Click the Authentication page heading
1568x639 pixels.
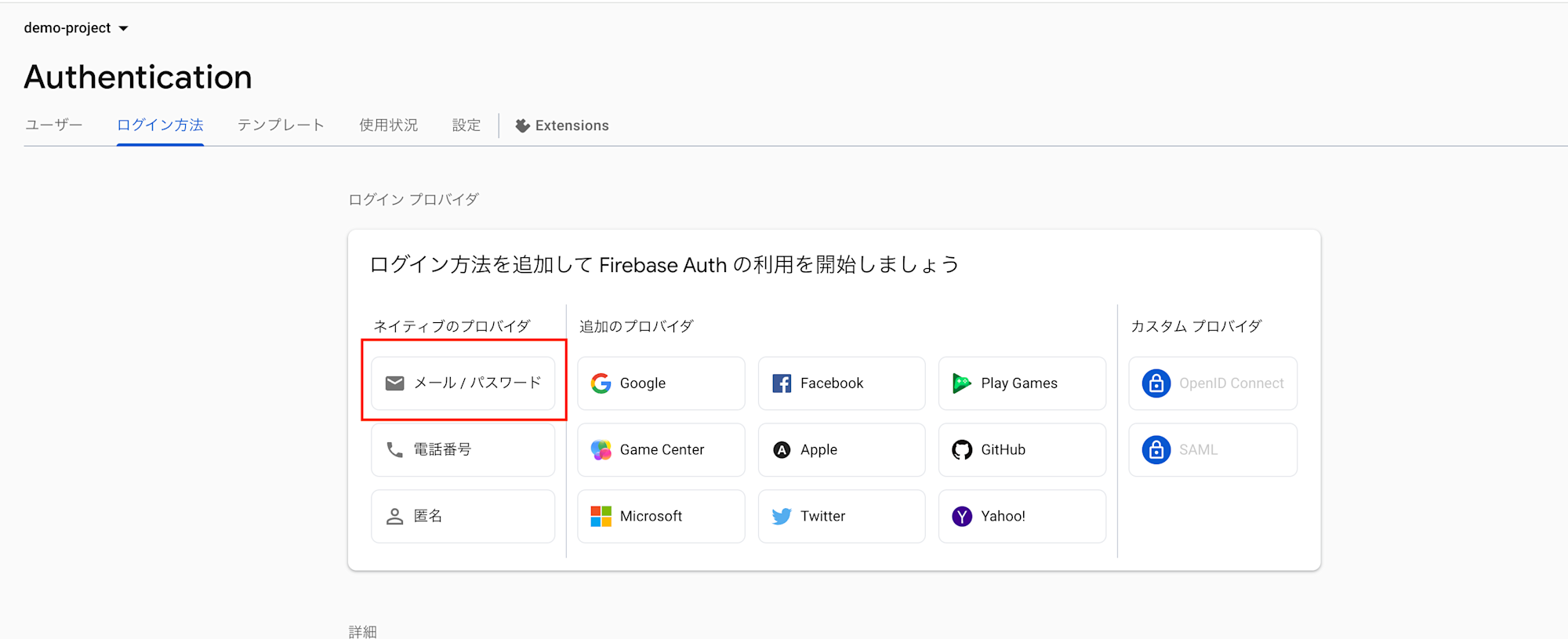point(138,77)
